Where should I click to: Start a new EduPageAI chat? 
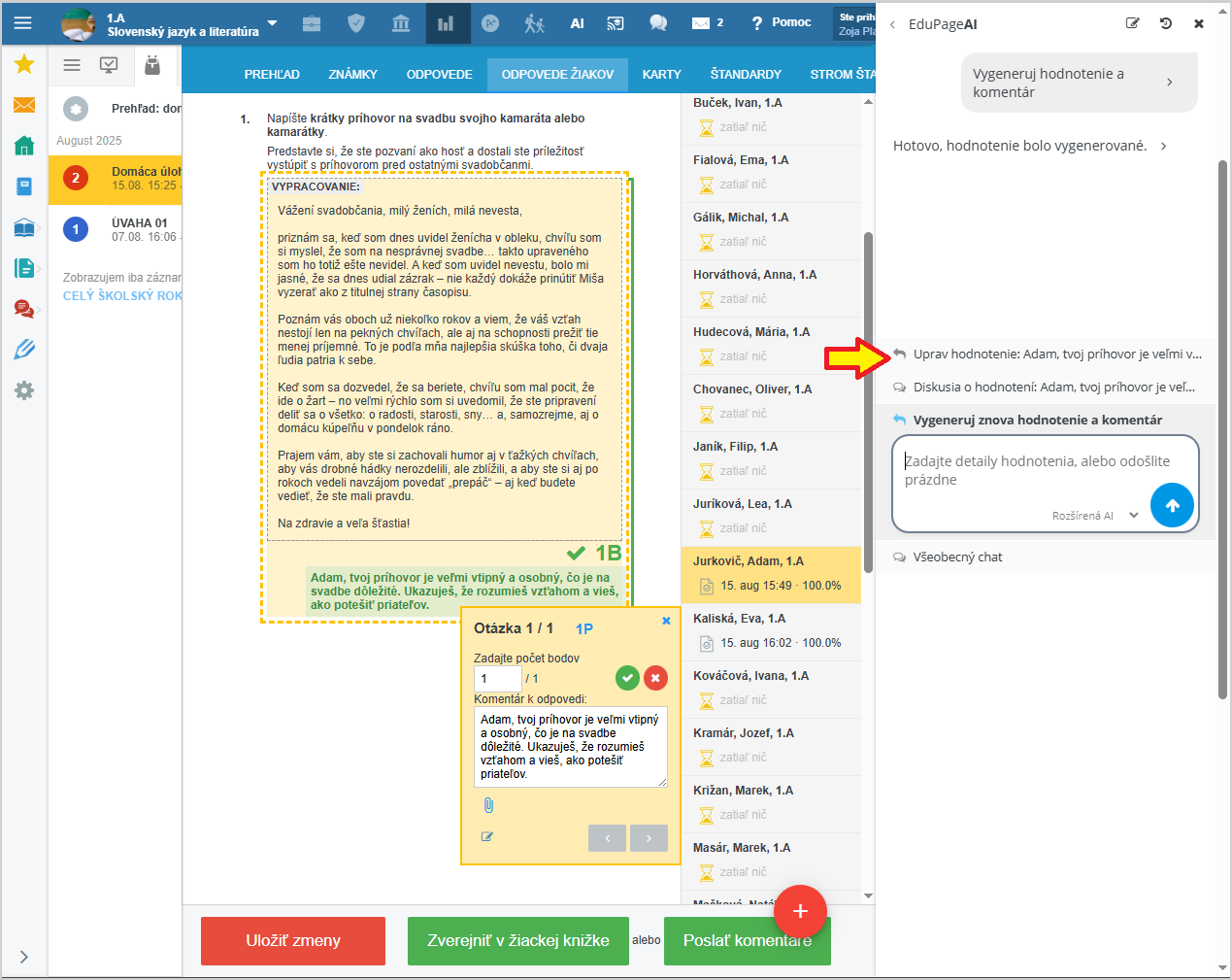1132,23
